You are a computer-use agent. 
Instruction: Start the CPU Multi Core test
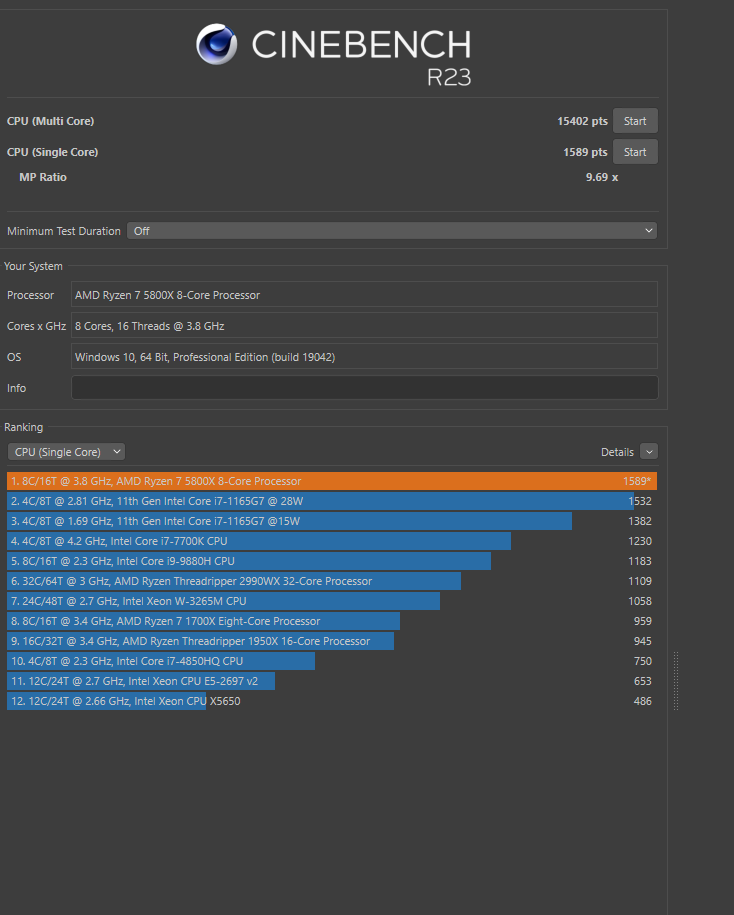pos(635,121)
